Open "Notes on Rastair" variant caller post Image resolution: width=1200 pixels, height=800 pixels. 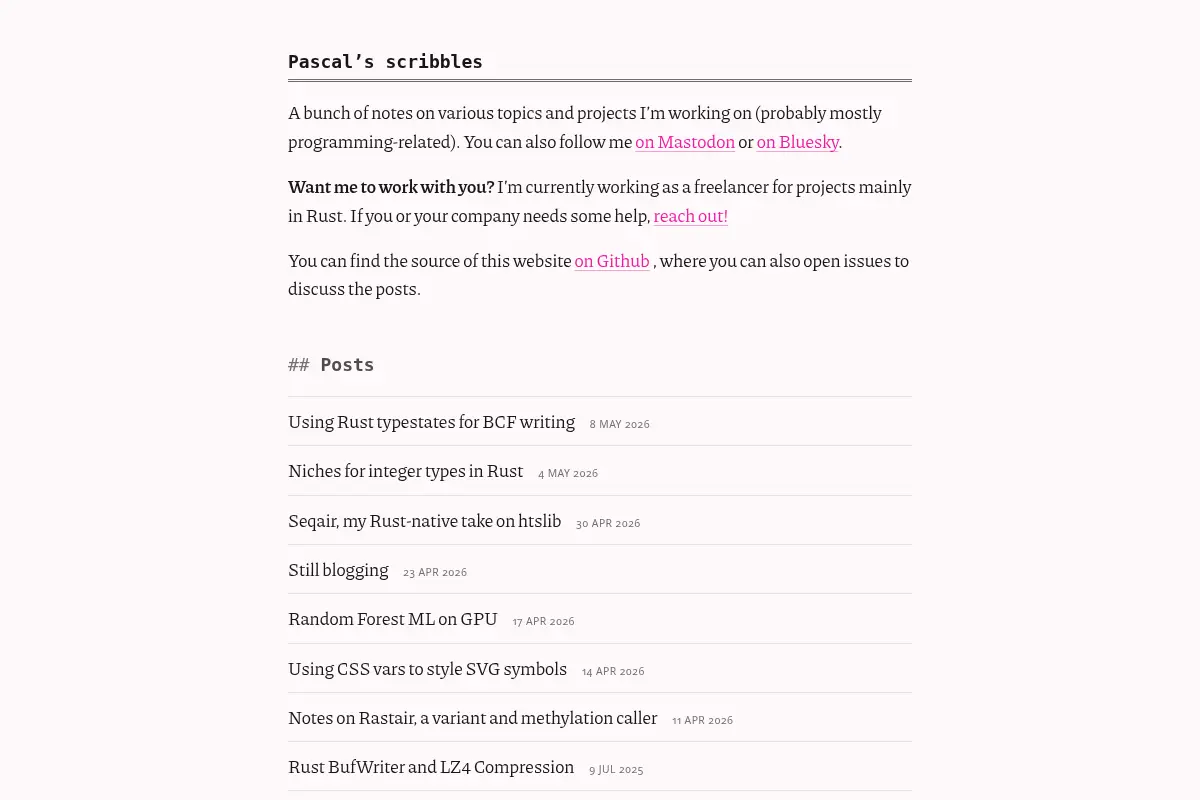click(x=473, y=718)
